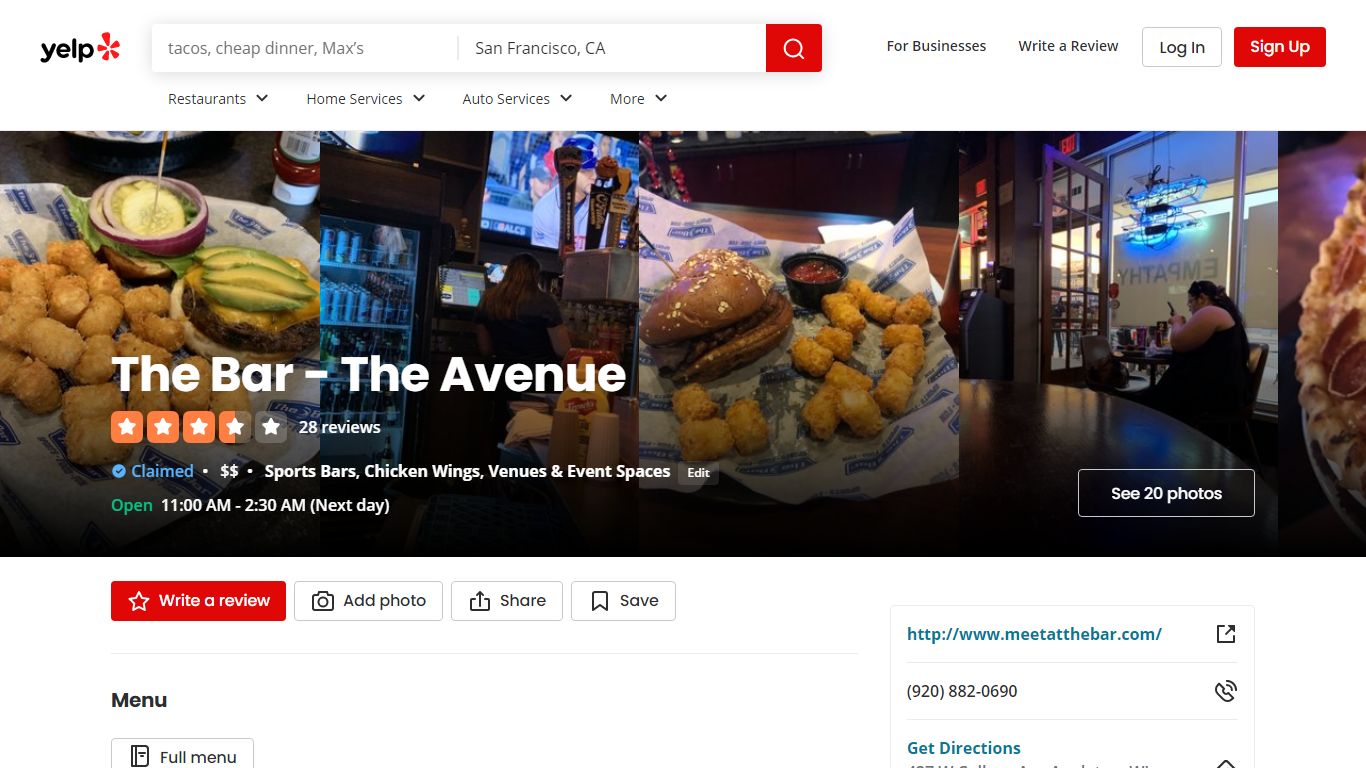This screenshot has width=1366, height=768.
Task: Click the red search magnifier button
Action: (x=794, y=48)
